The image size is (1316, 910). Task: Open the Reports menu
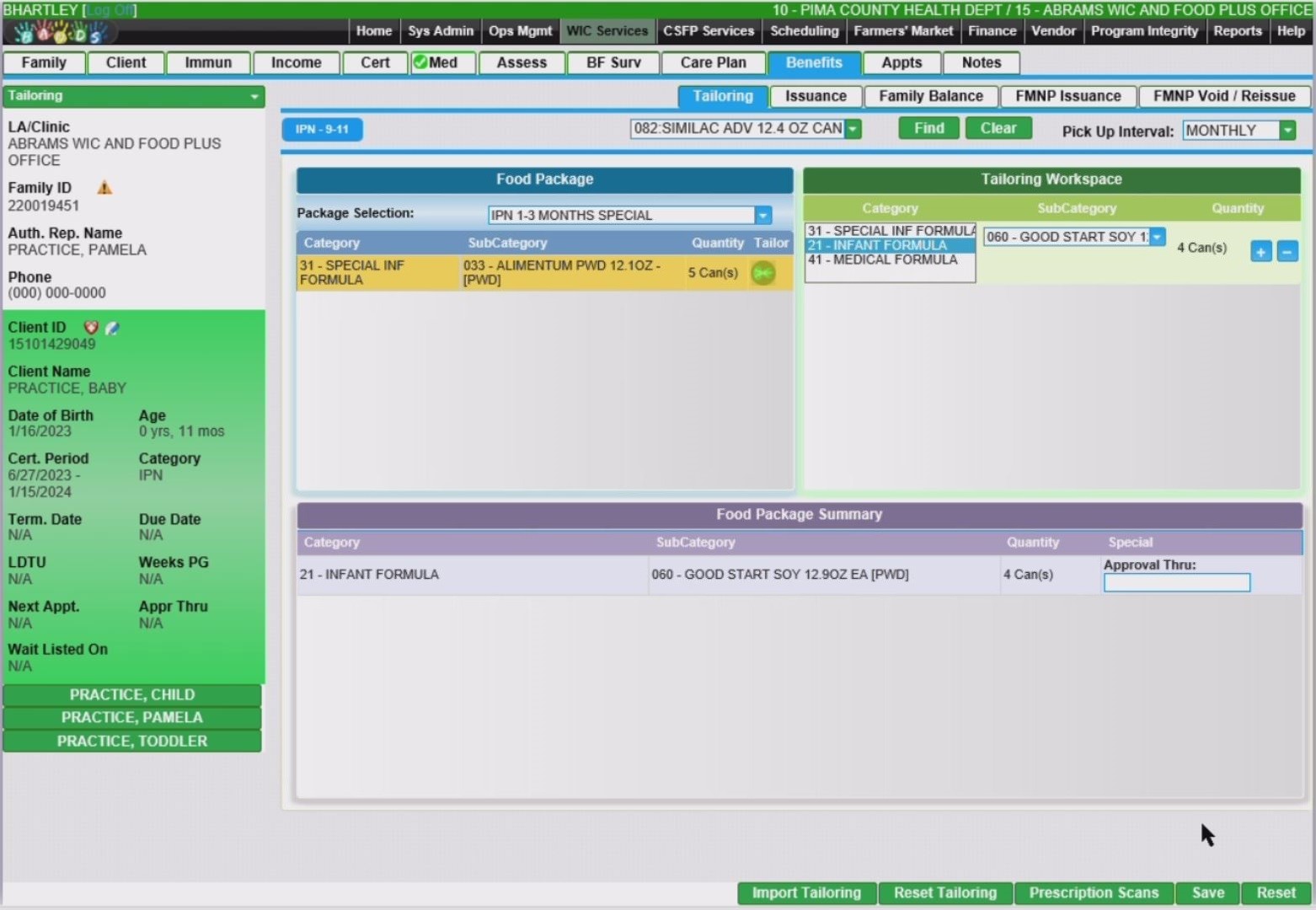pyautogui.click(x=1237, y=31)
